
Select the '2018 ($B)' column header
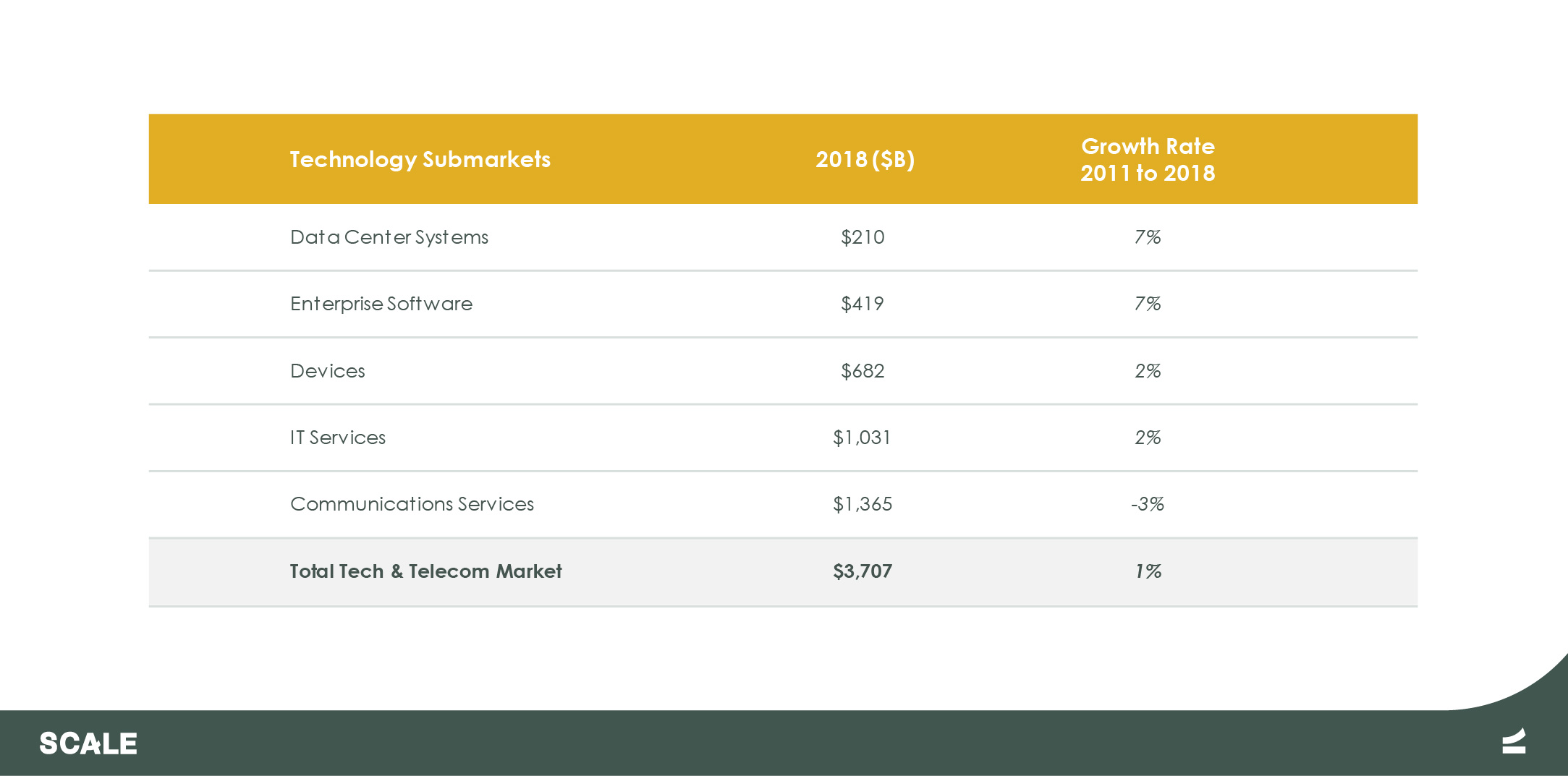[865, 160]
